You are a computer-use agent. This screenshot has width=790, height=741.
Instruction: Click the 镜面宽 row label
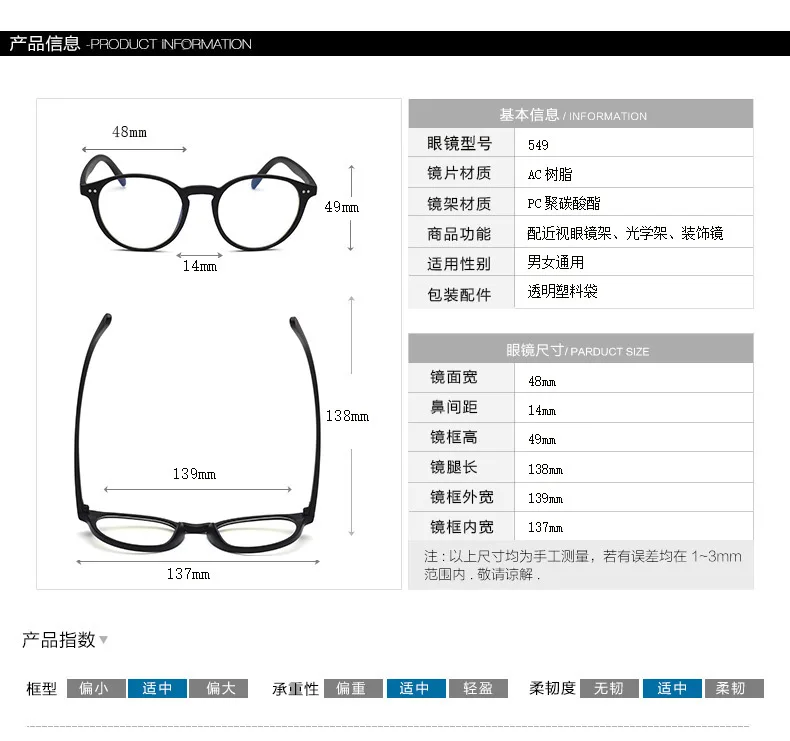click(x=453, y=377)
